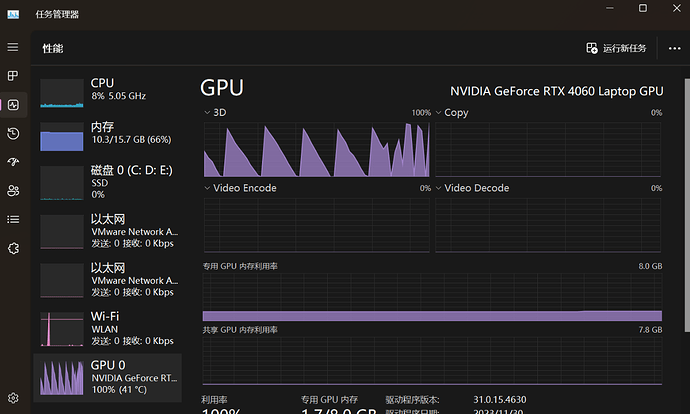This screenshot has height=414, width=690.
Task: Expand the Copy engine dropdown
Action: [452, 113]
